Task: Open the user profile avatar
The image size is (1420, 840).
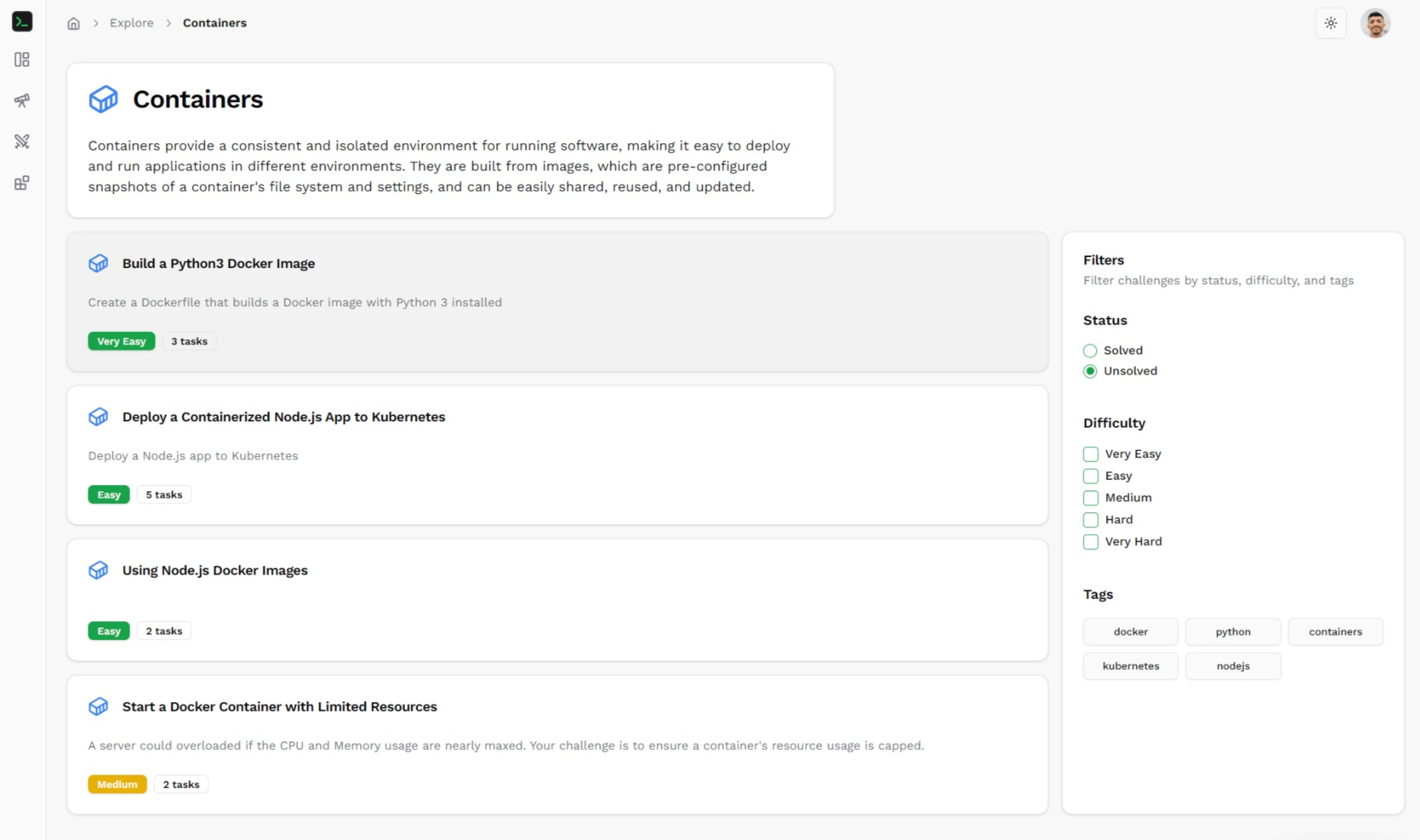Action: (x=1375, y=23)
